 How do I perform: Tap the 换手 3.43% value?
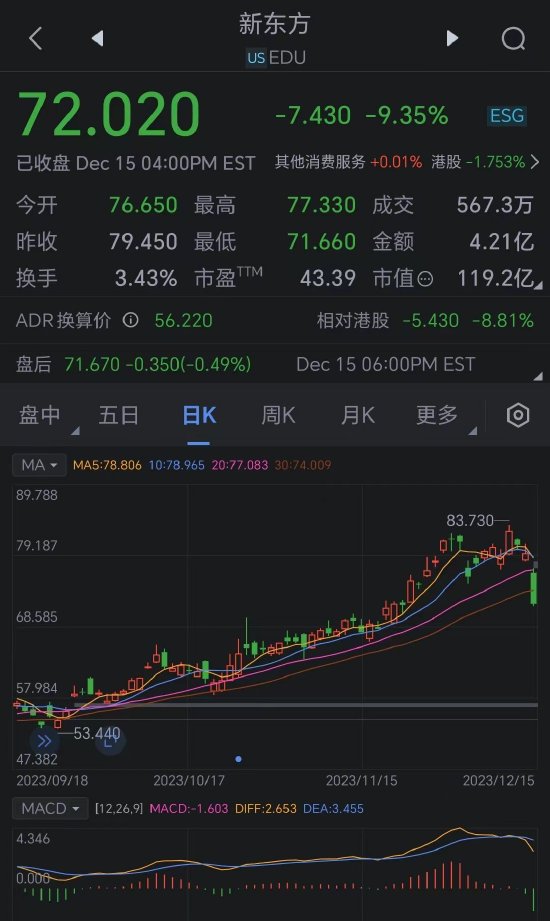(146, 278)
